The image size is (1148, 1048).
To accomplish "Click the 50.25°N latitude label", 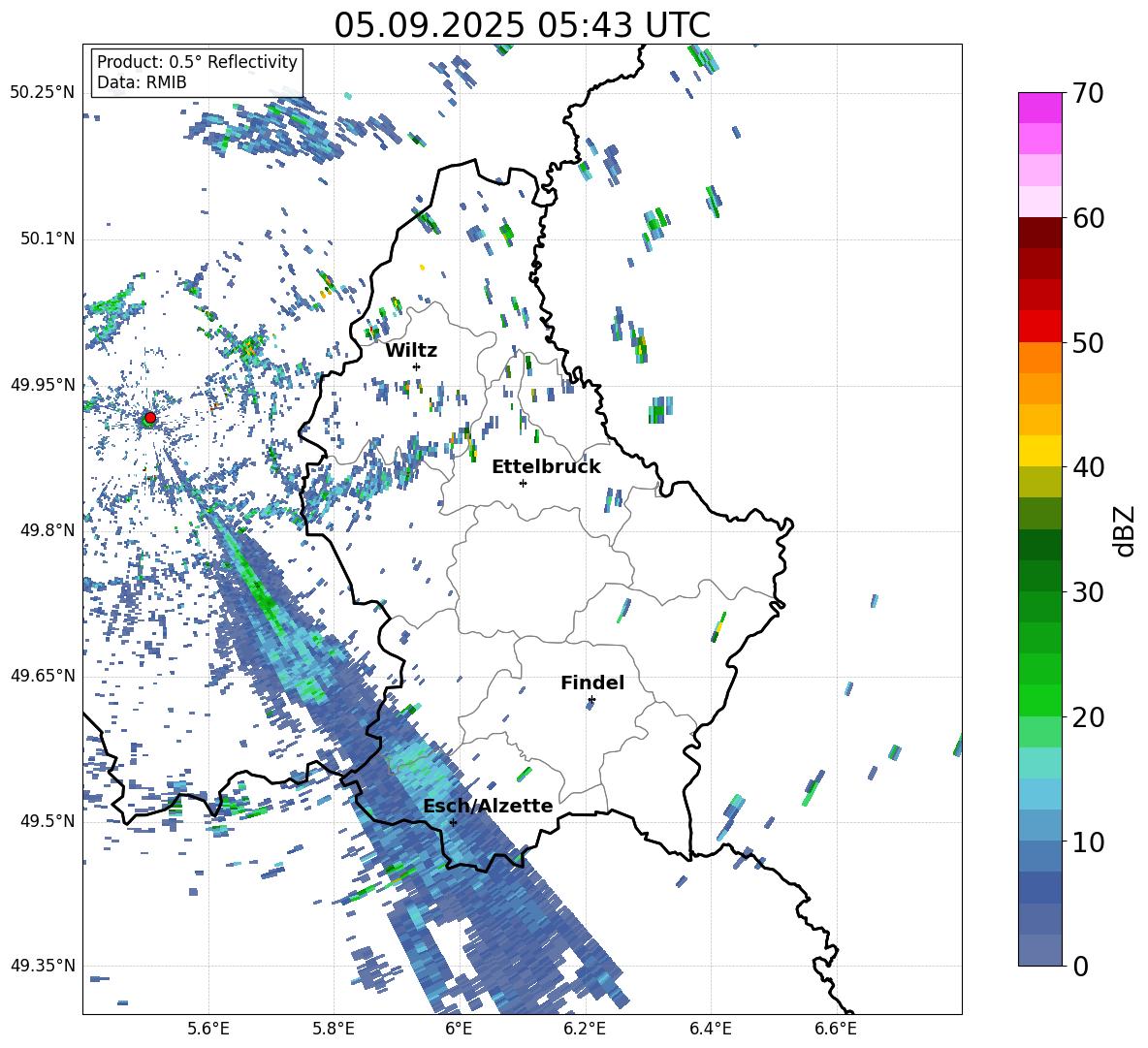I will coord(43,93).
